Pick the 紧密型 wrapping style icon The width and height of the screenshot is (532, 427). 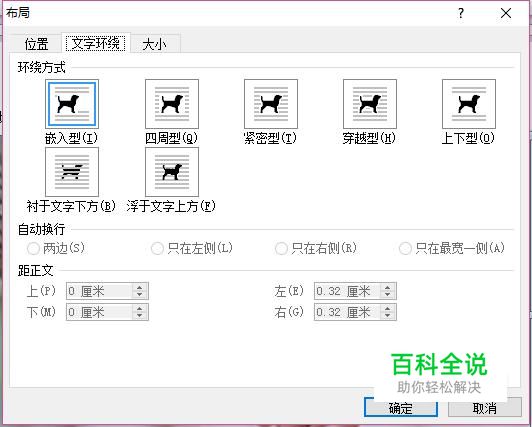click(x=271, y=104)
